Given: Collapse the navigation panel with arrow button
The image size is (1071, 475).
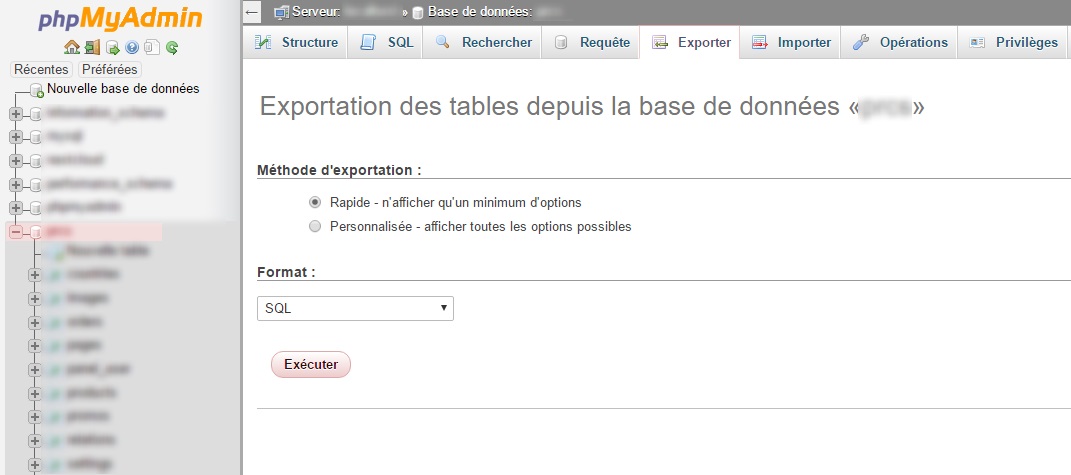Looking at the screenshot, I should pyautogui.click(x=252, y=12).
